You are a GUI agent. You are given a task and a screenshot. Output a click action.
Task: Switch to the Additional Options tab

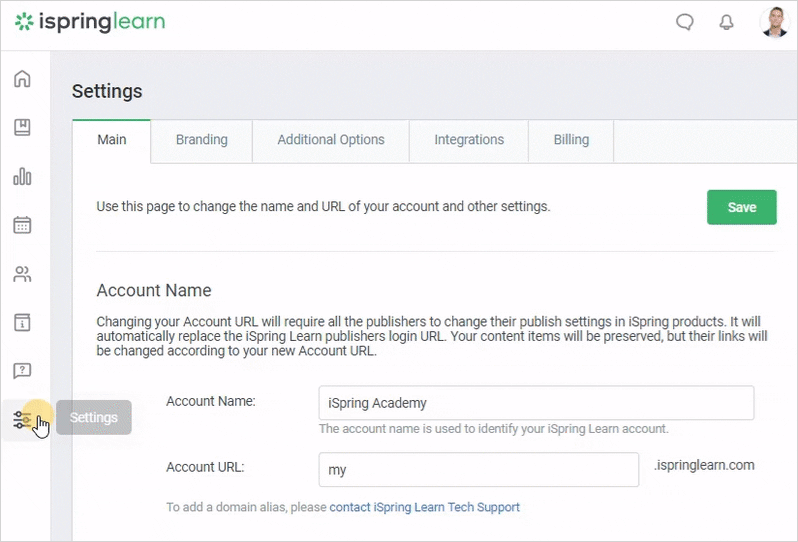(x=331, y=141)
